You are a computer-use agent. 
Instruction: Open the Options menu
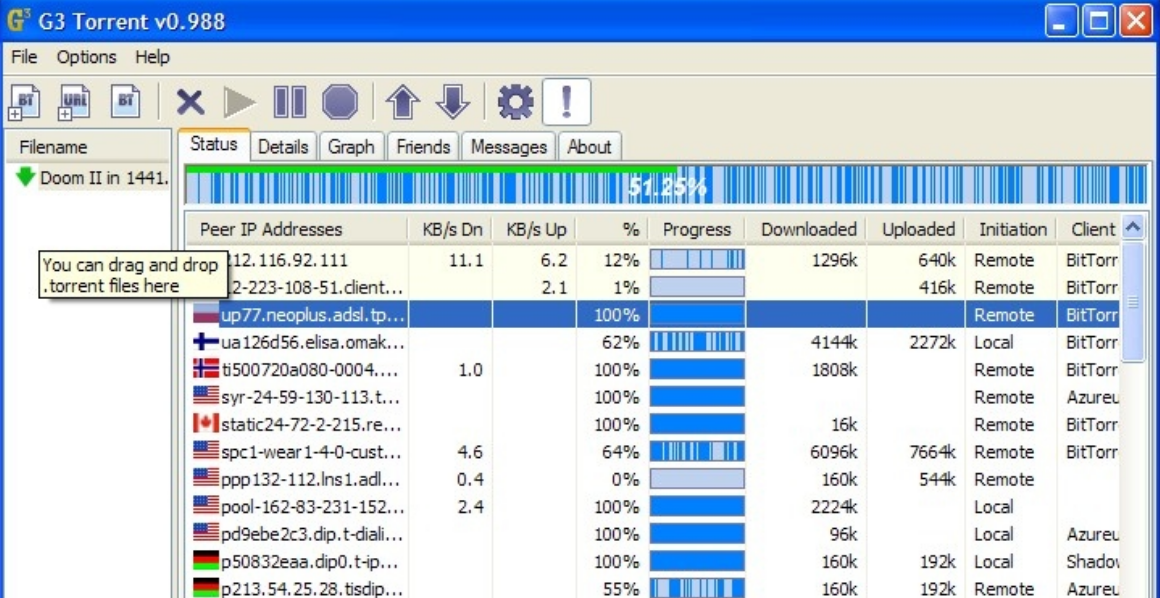click(87, 57)
